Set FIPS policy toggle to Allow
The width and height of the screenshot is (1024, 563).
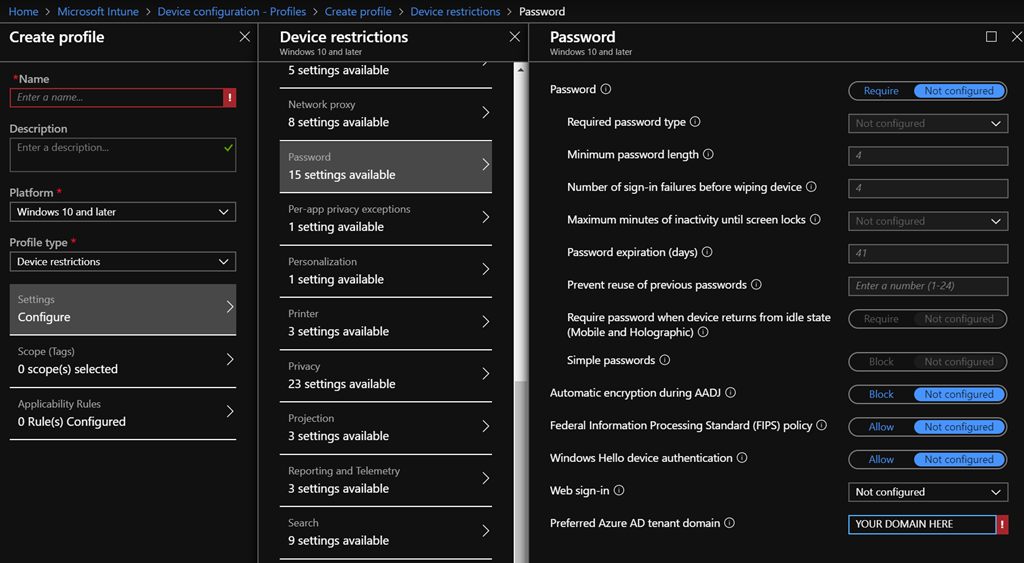881,427
